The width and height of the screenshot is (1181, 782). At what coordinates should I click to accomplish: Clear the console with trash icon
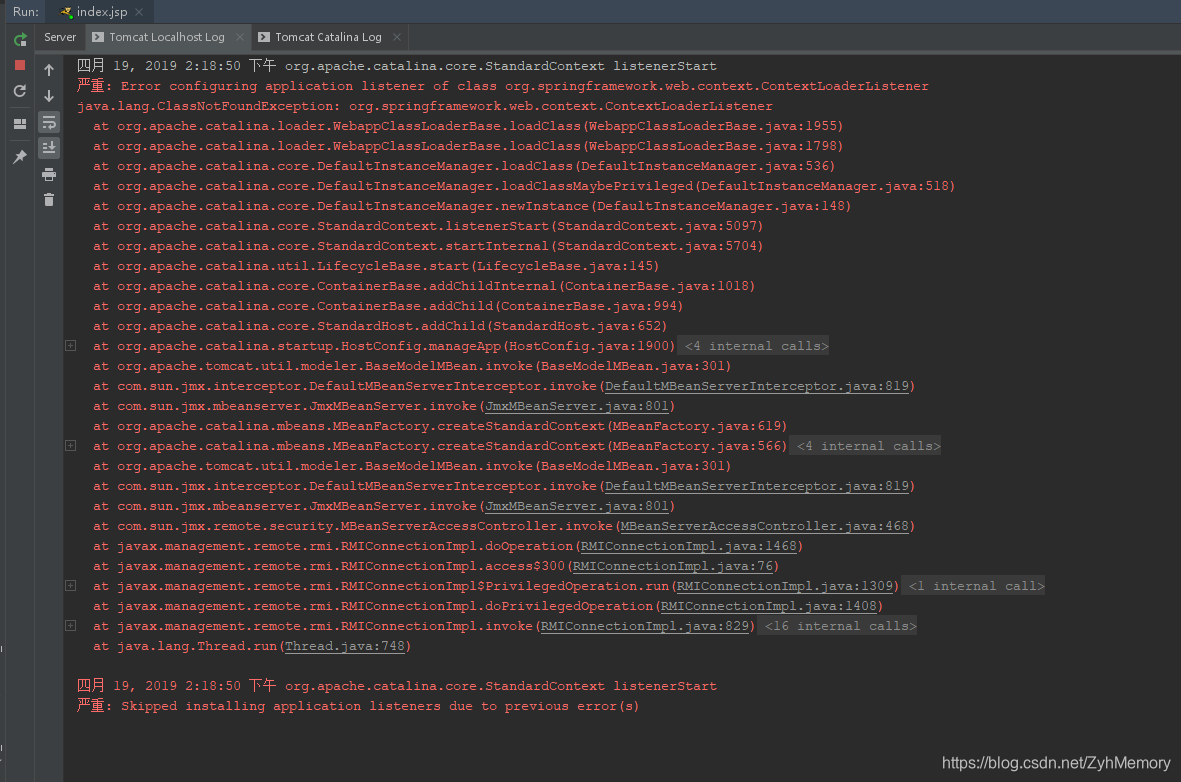click(49, 200)
